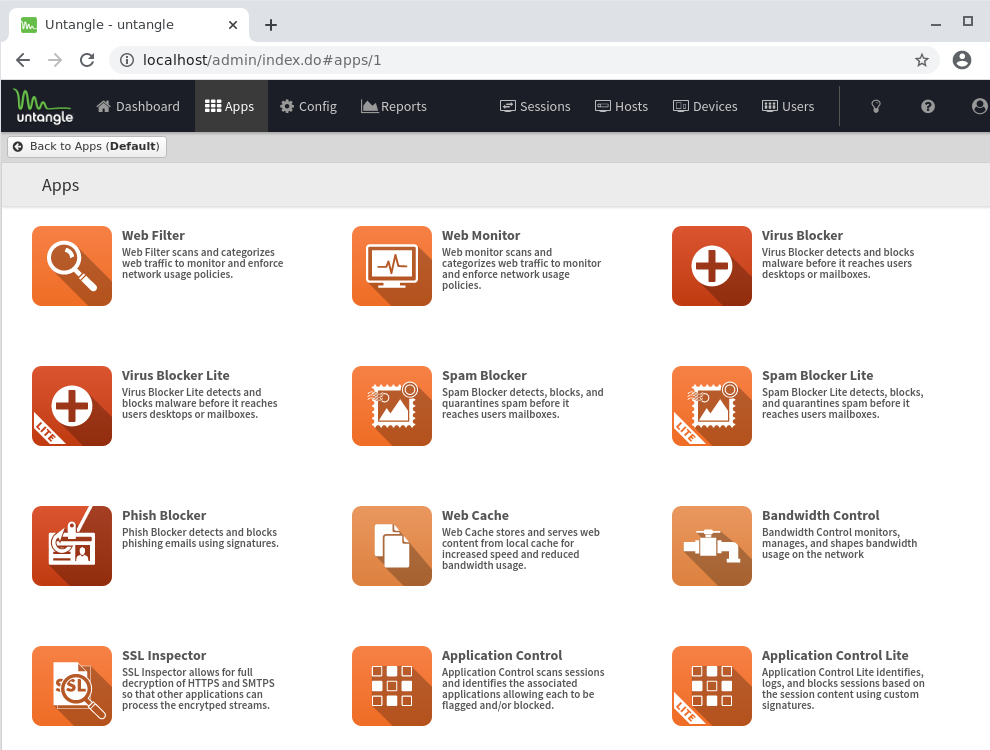Bookmark this page with the star icon
The width and height of the screenshot is (990, 750).
(922, 60)
